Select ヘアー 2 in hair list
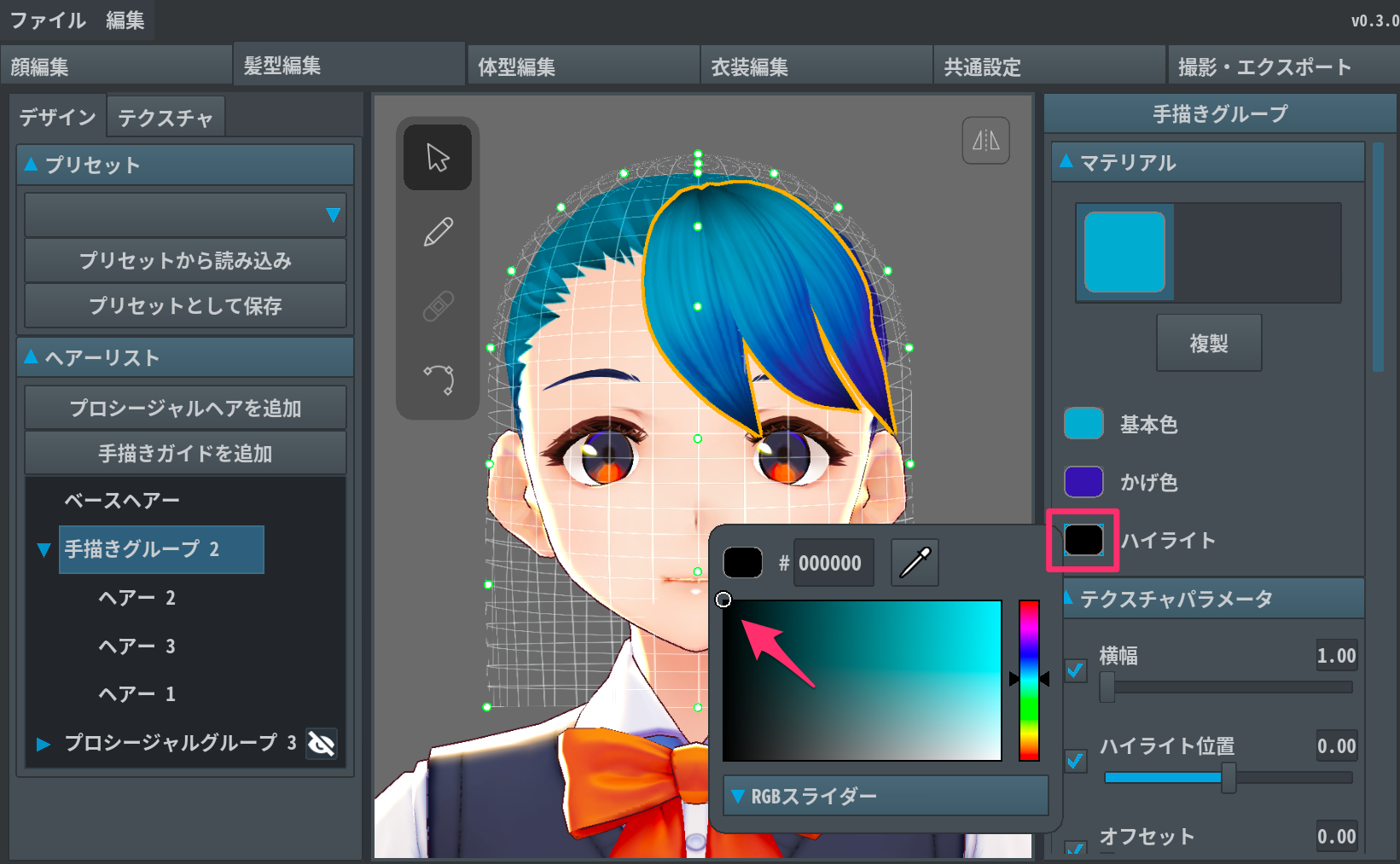 tap(137, 598)
